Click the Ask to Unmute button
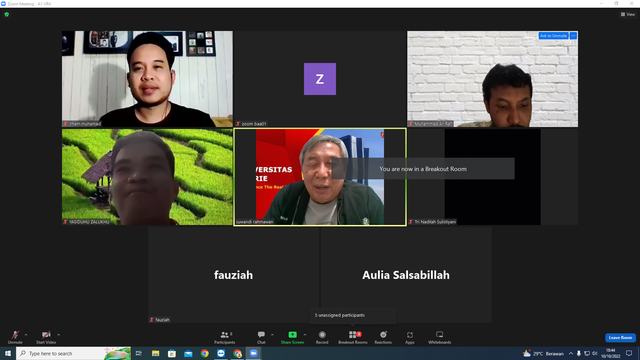Viewport: 640px width, 360px height. [553, 36]
